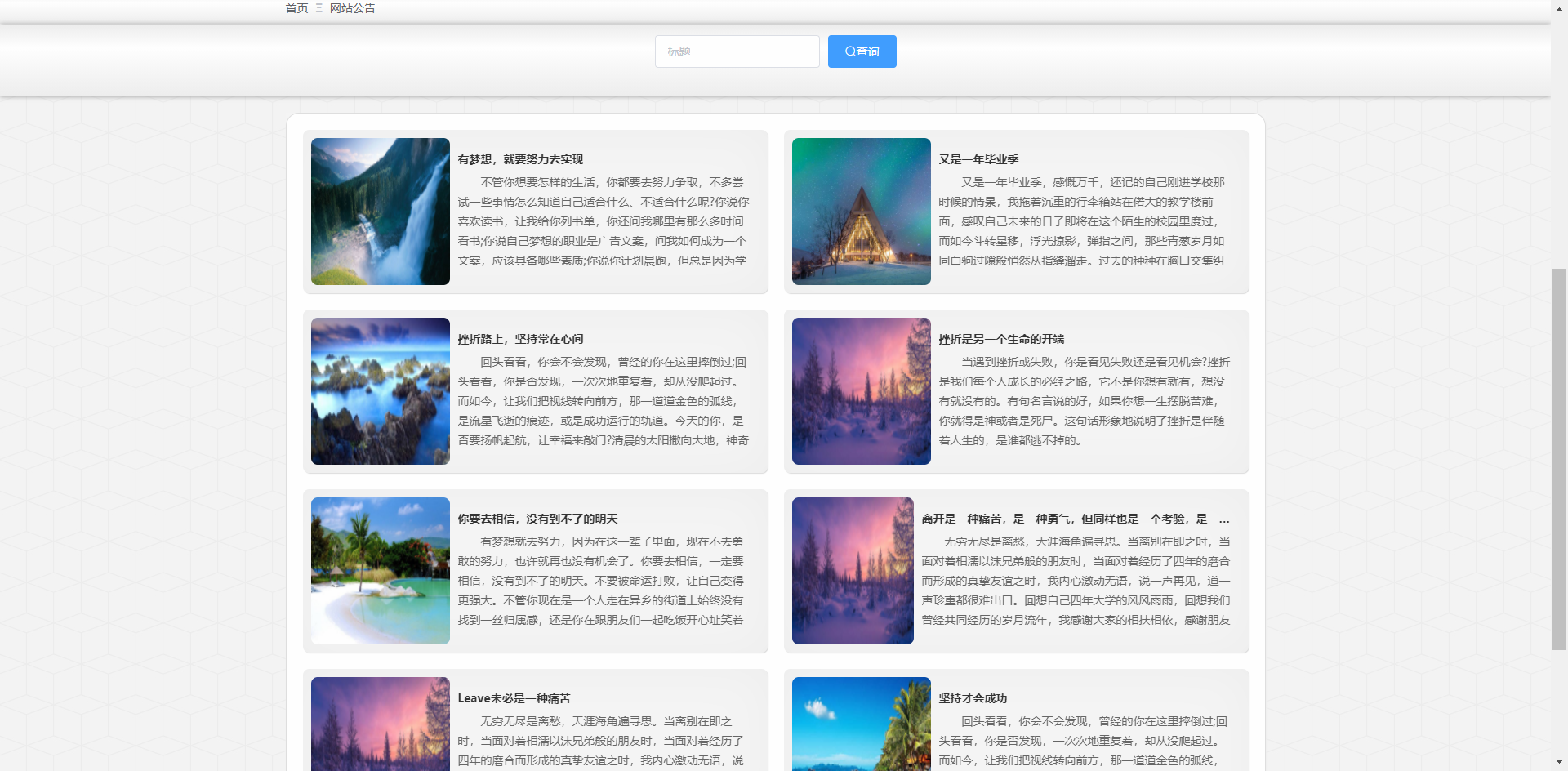Open the palm tree thumbnail of 坚持才会成功
The height and width of the screenshot is (771, 1568).
[861, 724]
